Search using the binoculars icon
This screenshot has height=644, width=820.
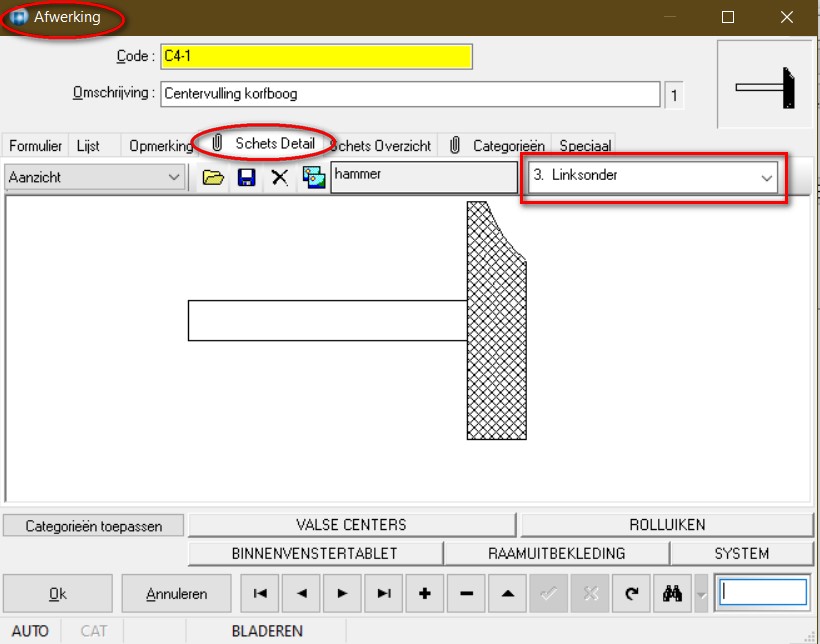point(673,593)
